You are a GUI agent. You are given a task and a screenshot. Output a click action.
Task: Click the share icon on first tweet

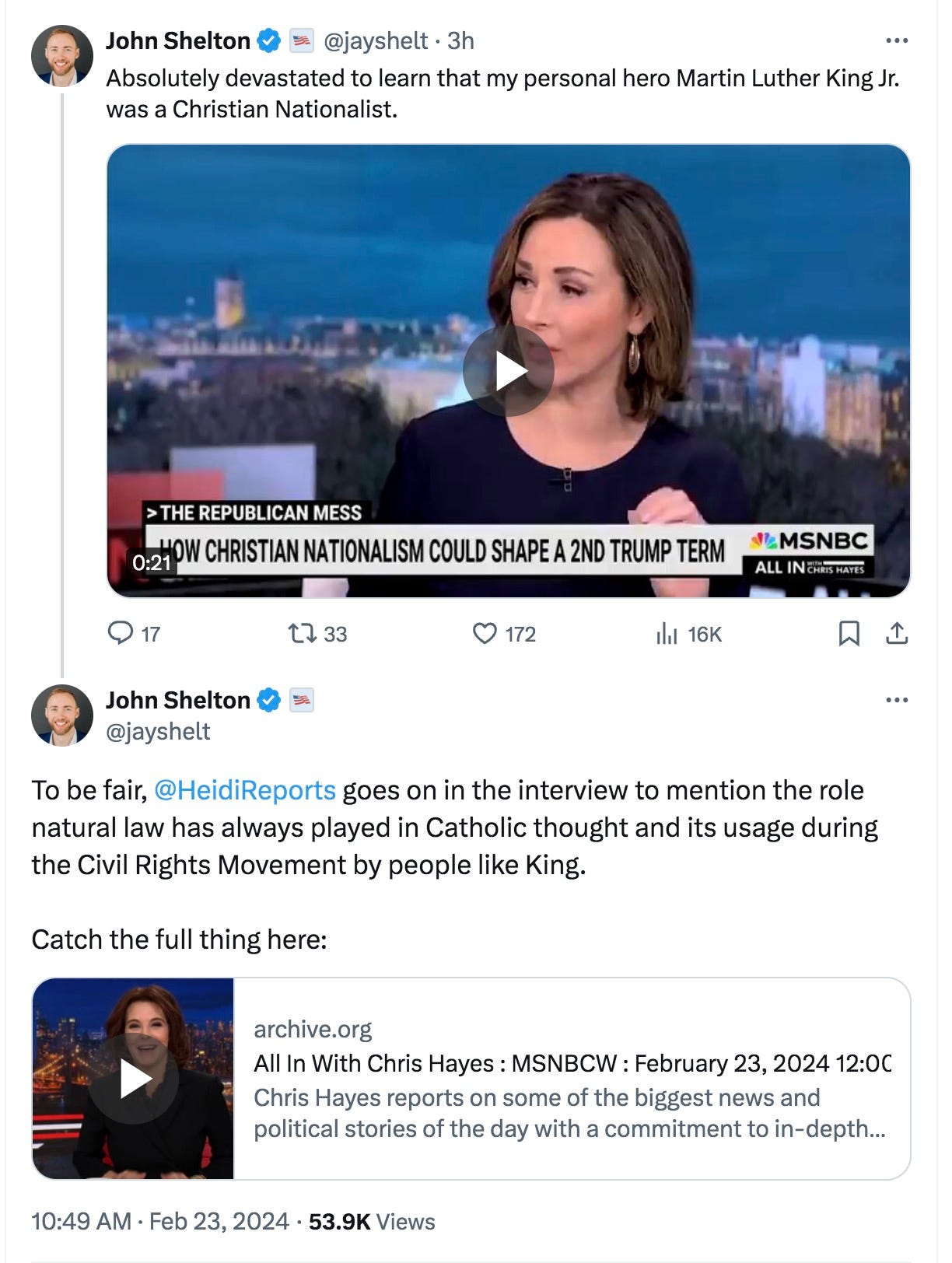point(897,634)
